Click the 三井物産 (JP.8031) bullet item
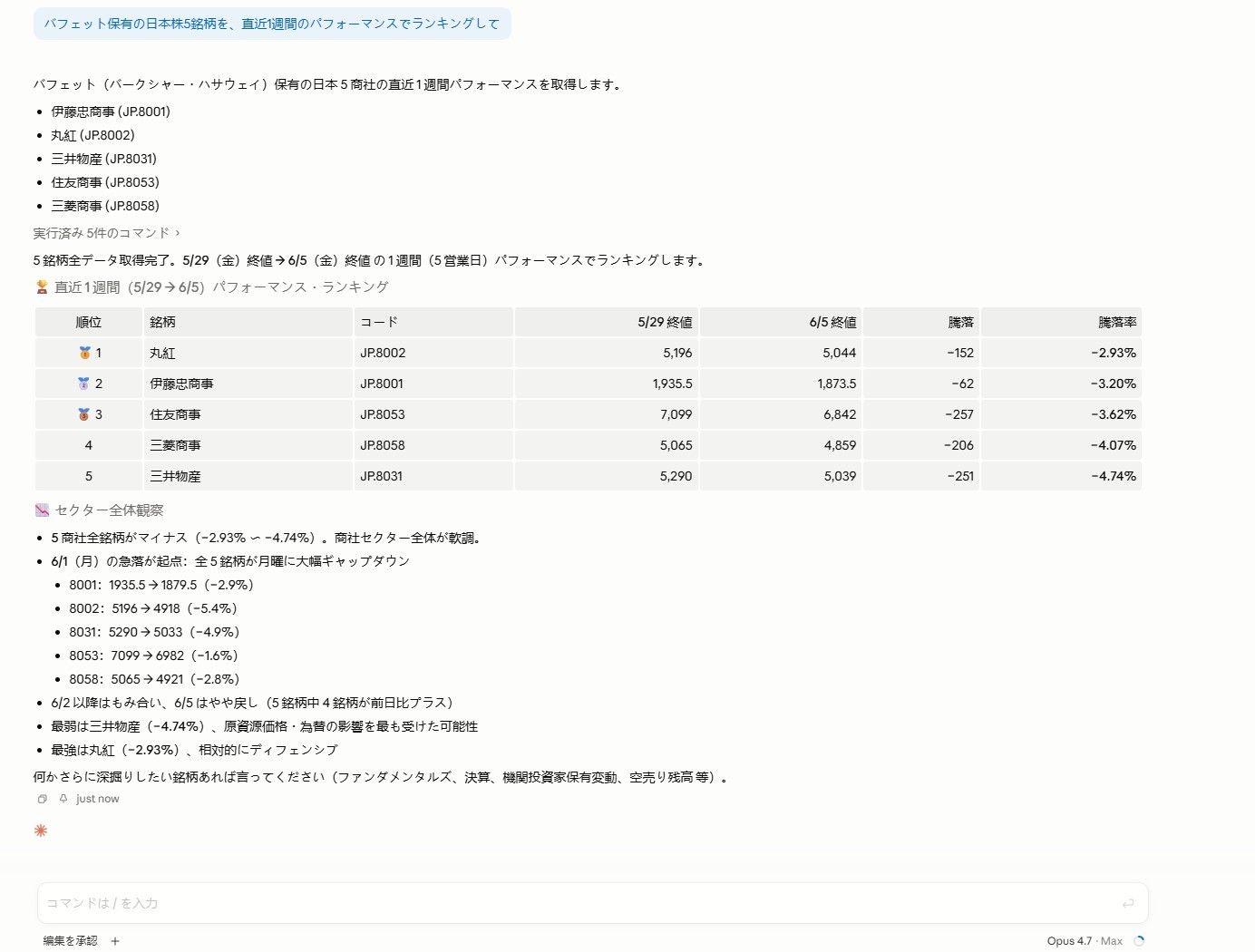The height and width of the screenshot is (952, 1255). [103, 159]
